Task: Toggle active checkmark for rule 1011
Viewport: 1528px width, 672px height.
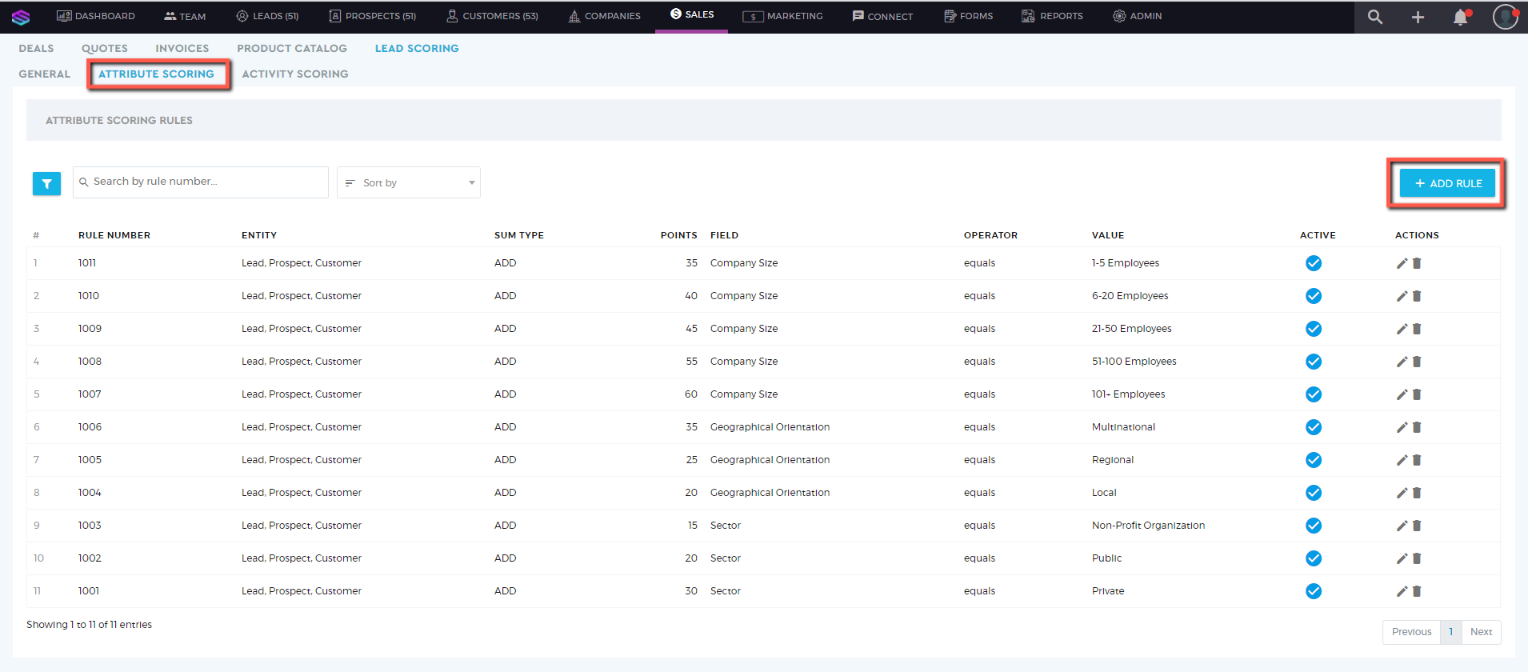Action: pos(1314,263)
